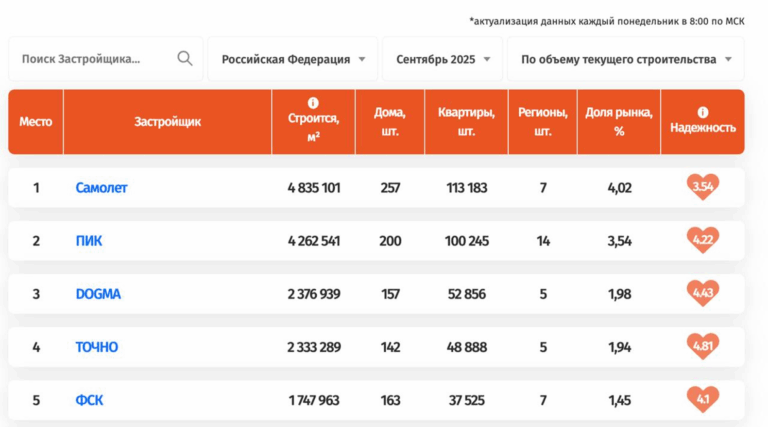Expand the Сентябрь 2025 period dropdown

[443, 59]
